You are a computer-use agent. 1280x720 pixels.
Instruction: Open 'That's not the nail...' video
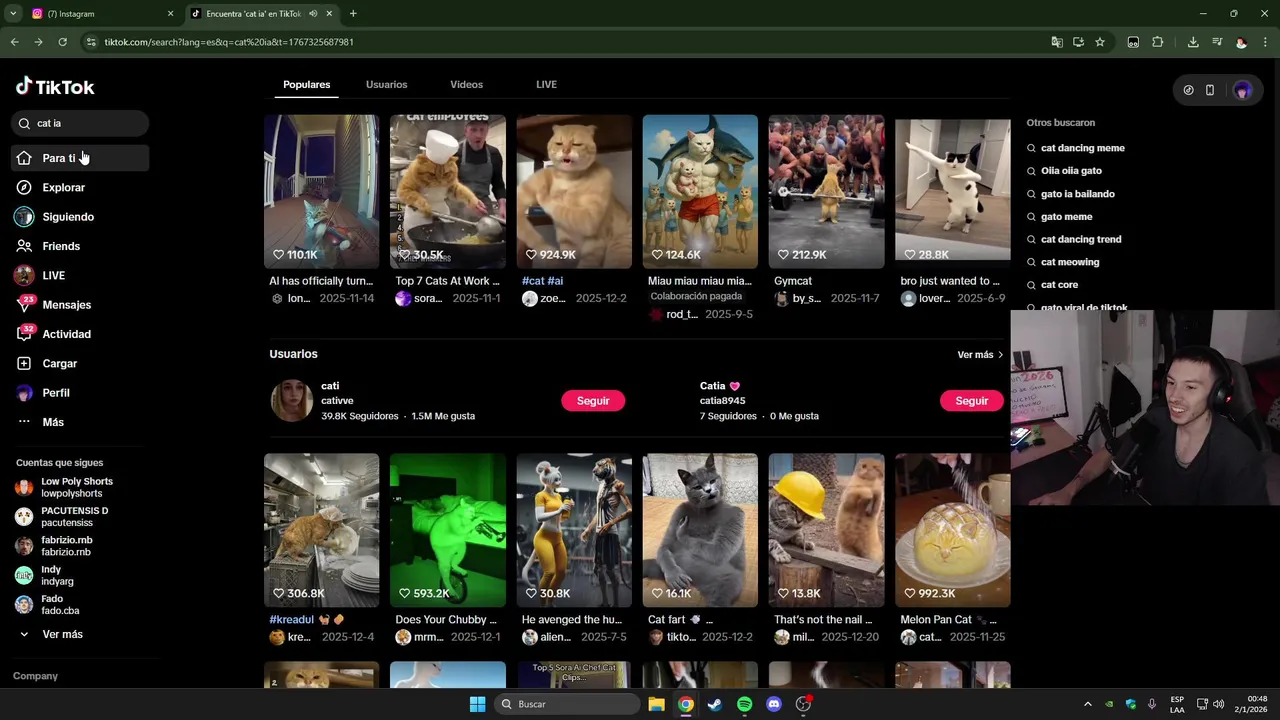point(826,530)
